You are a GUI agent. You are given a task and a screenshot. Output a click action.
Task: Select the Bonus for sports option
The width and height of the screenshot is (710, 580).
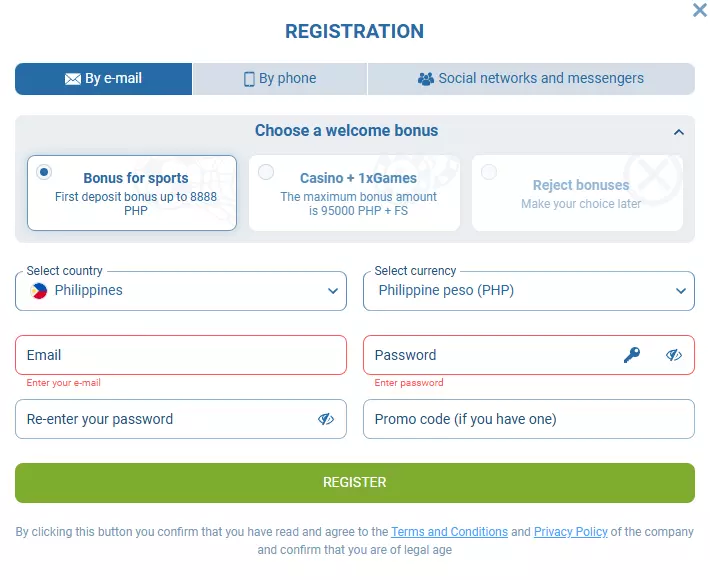click(44, 173)
